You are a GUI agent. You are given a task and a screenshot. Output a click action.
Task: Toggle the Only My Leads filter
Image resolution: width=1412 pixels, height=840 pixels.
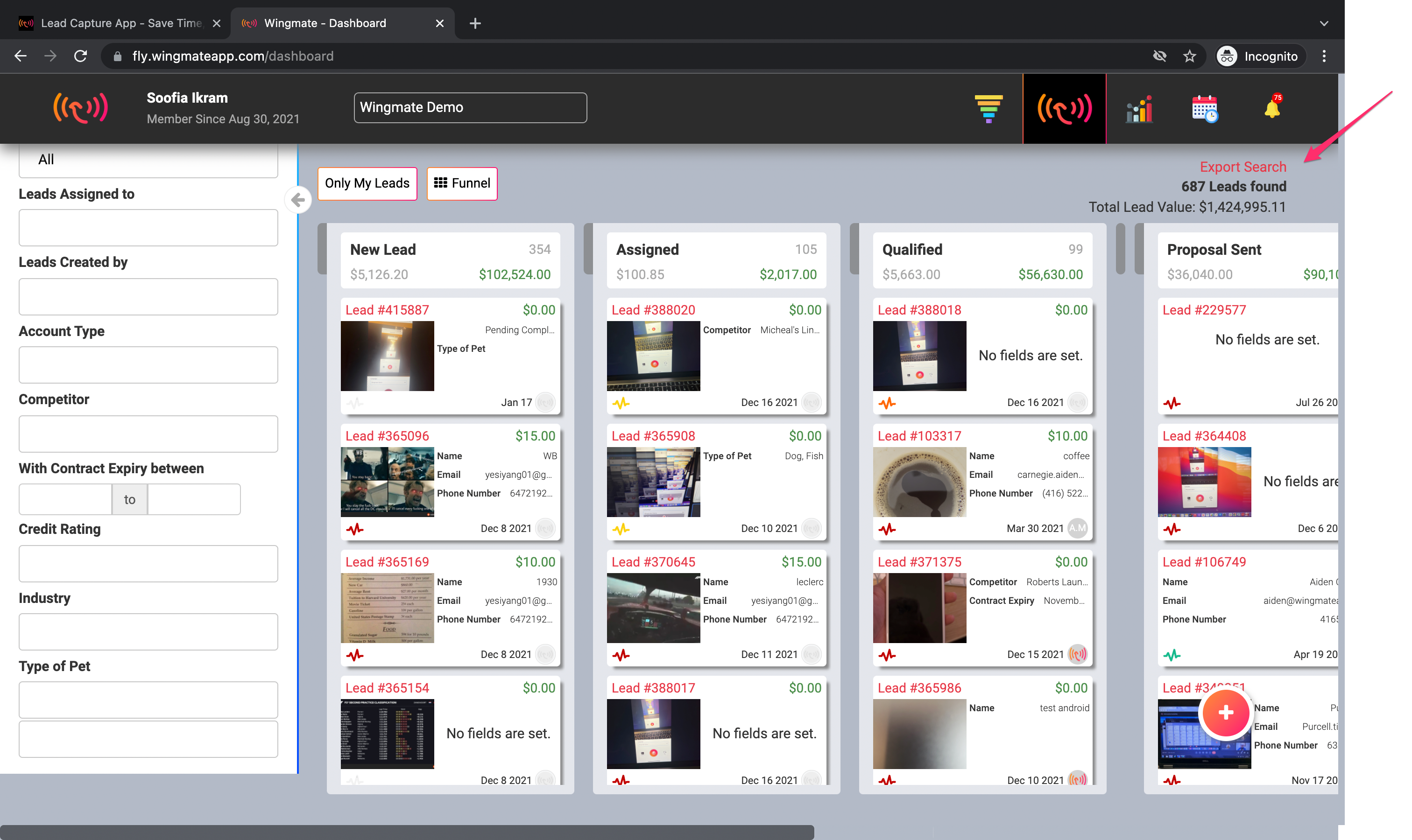[x=367, y=183]
